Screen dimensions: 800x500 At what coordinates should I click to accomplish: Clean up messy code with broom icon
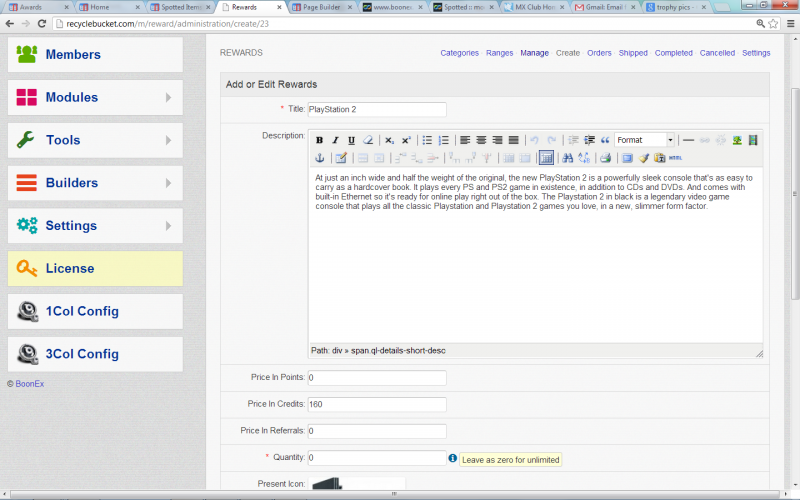coord(643,158)
